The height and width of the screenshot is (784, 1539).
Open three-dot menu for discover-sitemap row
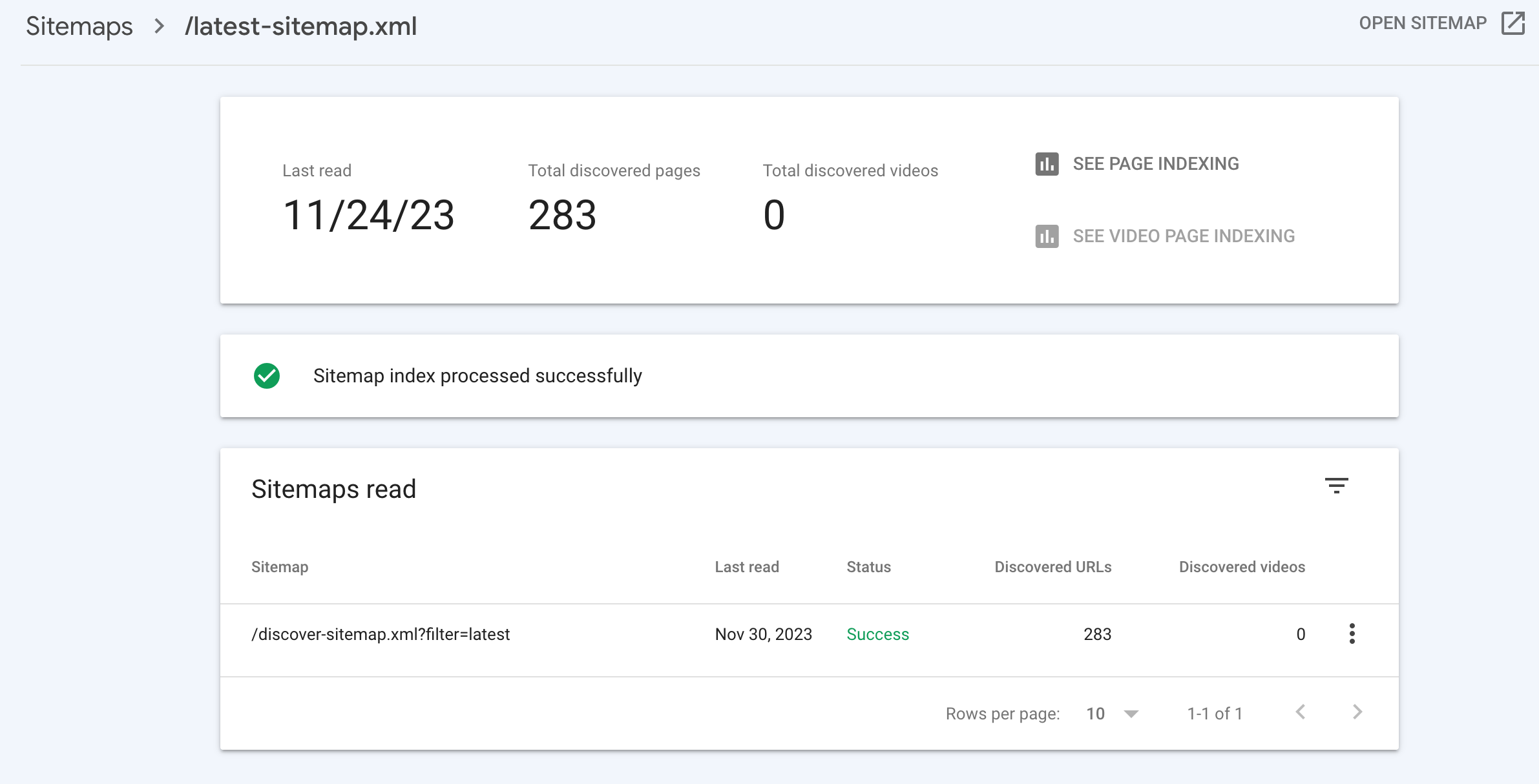[x=1352, y=634]
